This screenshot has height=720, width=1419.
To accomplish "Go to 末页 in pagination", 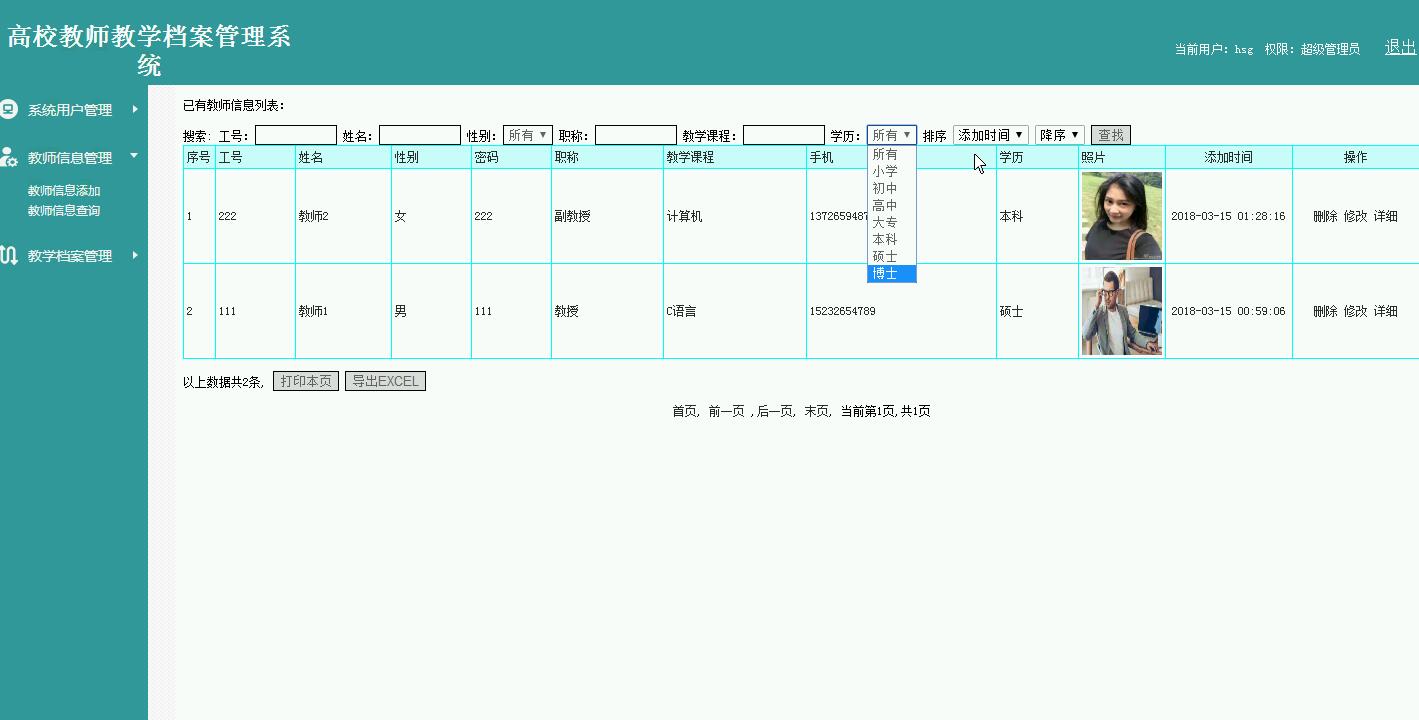I will [x=816, y=411].
